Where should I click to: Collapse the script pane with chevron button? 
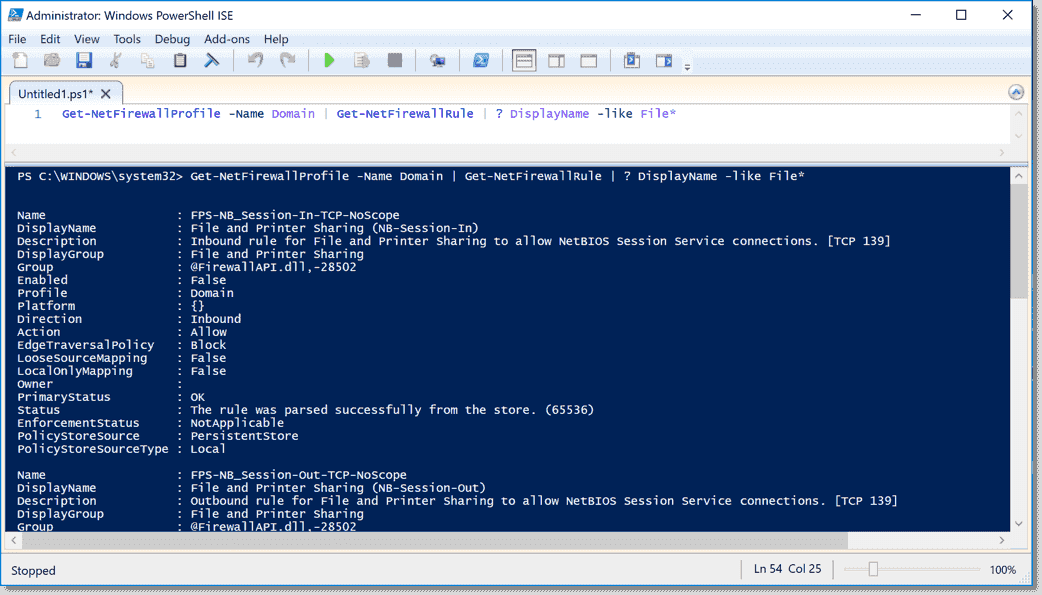[1016, 93]
